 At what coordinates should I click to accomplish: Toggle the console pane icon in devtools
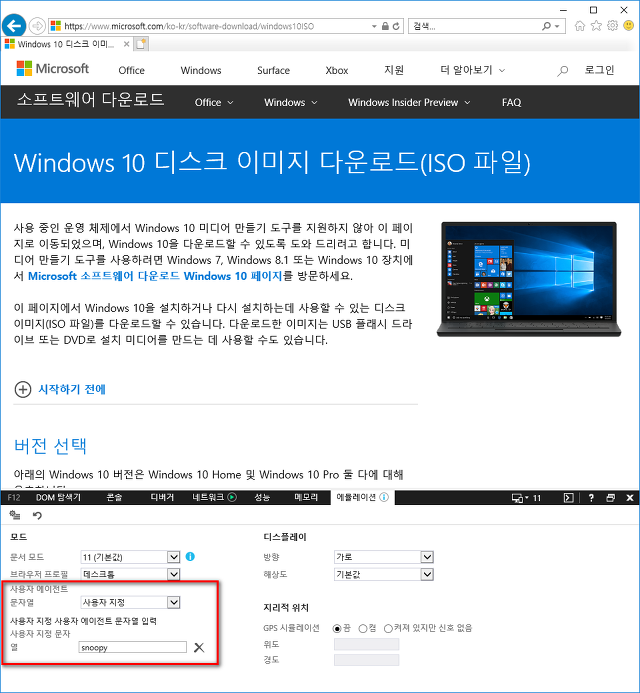(568, 498)
